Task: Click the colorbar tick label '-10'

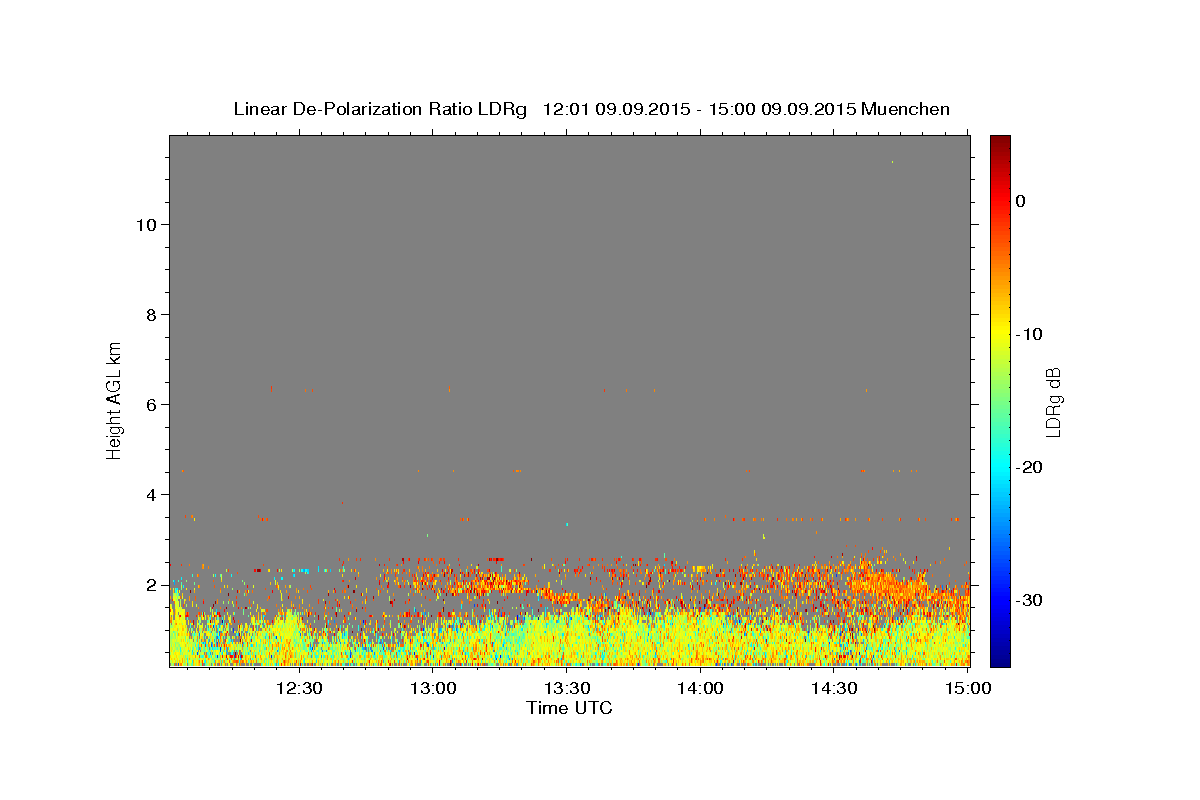Action: [1030, 334]
